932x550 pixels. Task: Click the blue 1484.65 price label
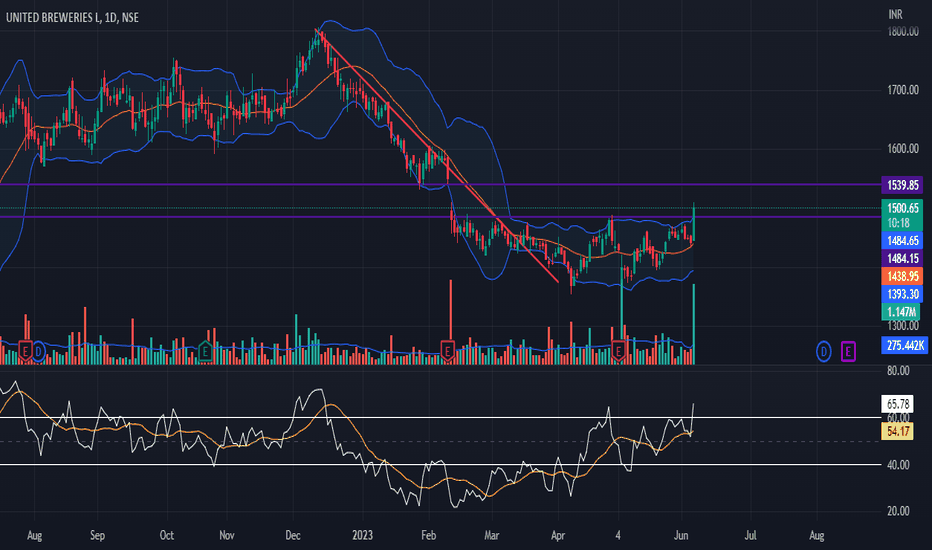[x=902, y=241]
